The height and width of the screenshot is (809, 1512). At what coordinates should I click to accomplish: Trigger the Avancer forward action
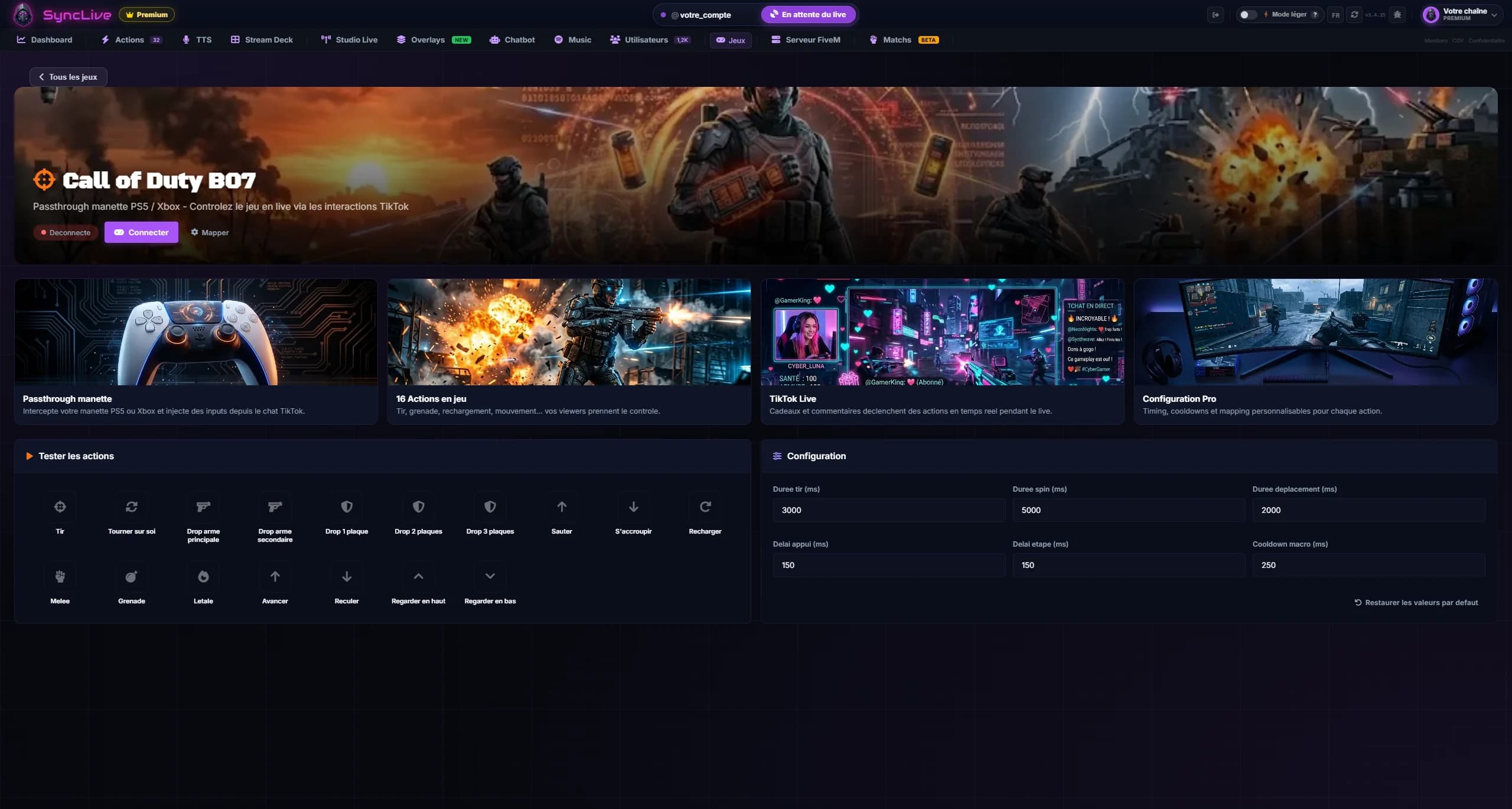[275, 576]
